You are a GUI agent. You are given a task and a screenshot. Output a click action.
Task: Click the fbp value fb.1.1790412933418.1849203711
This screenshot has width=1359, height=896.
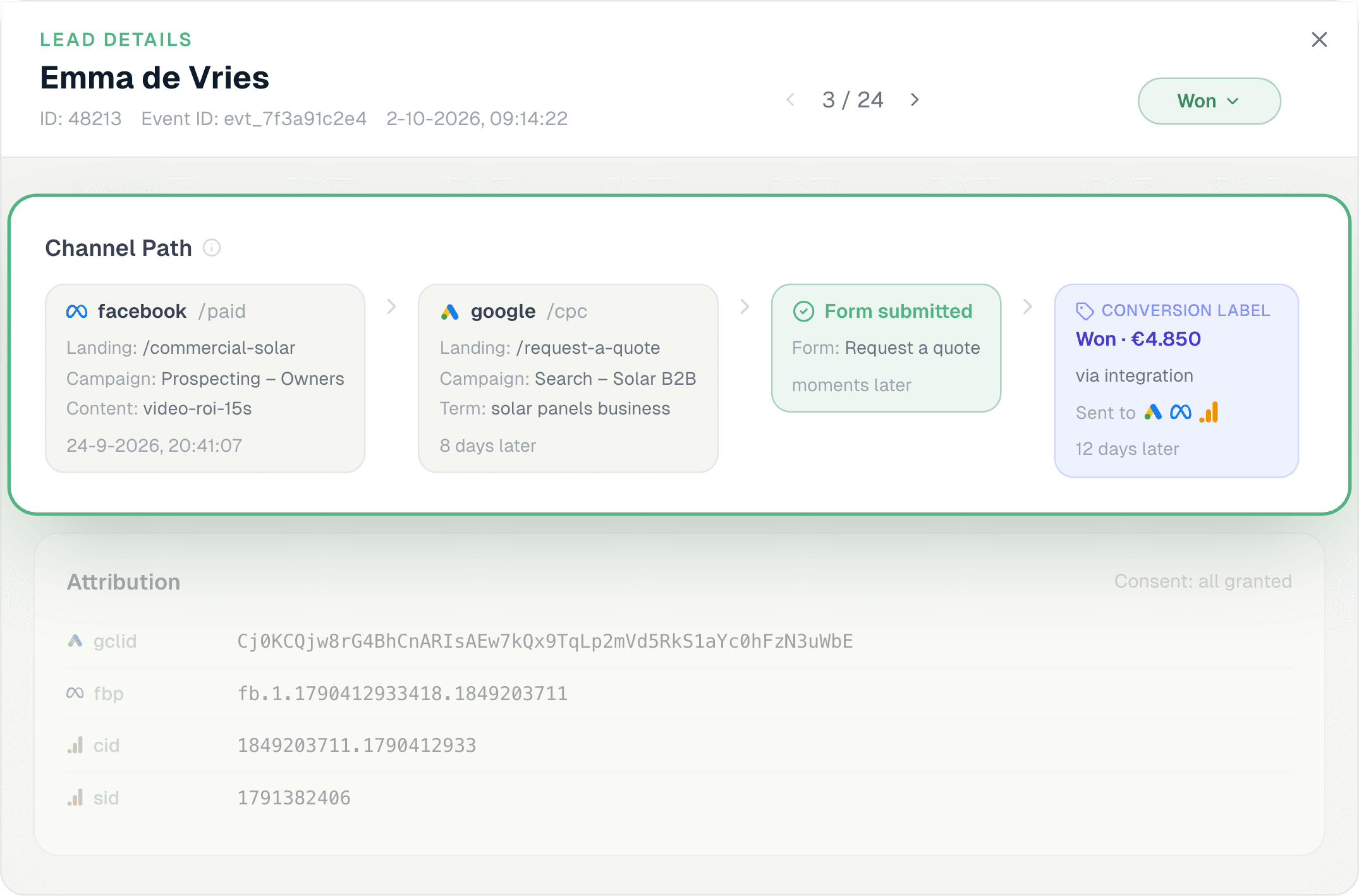[x=403, y=694]
